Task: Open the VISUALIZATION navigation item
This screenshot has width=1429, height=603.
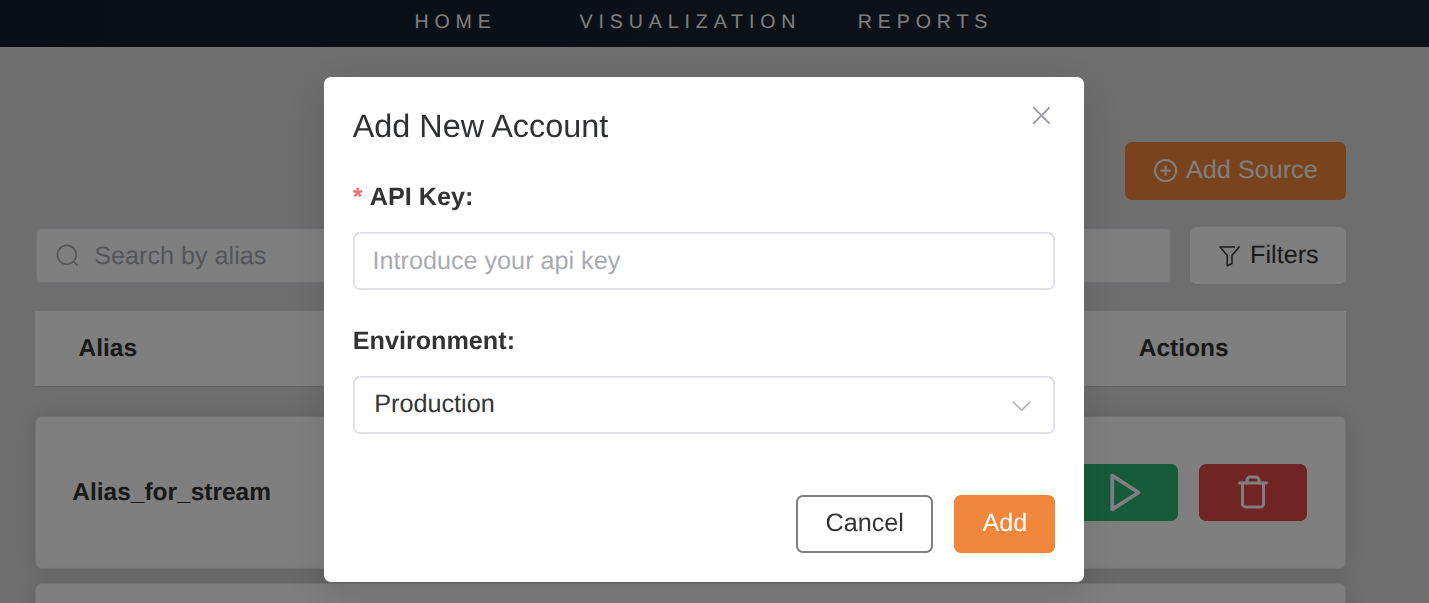Action: point(689,22)
